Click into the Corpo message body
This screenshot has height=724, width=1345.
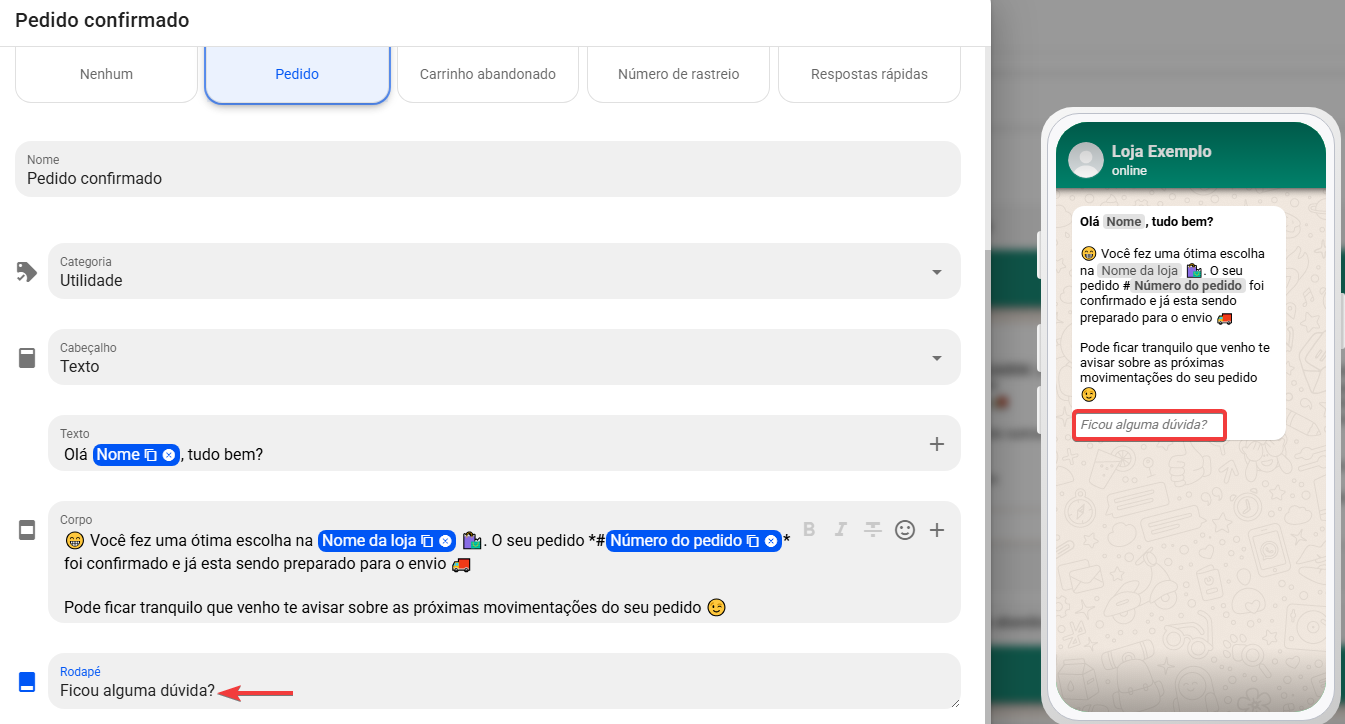tap(504, 562)
